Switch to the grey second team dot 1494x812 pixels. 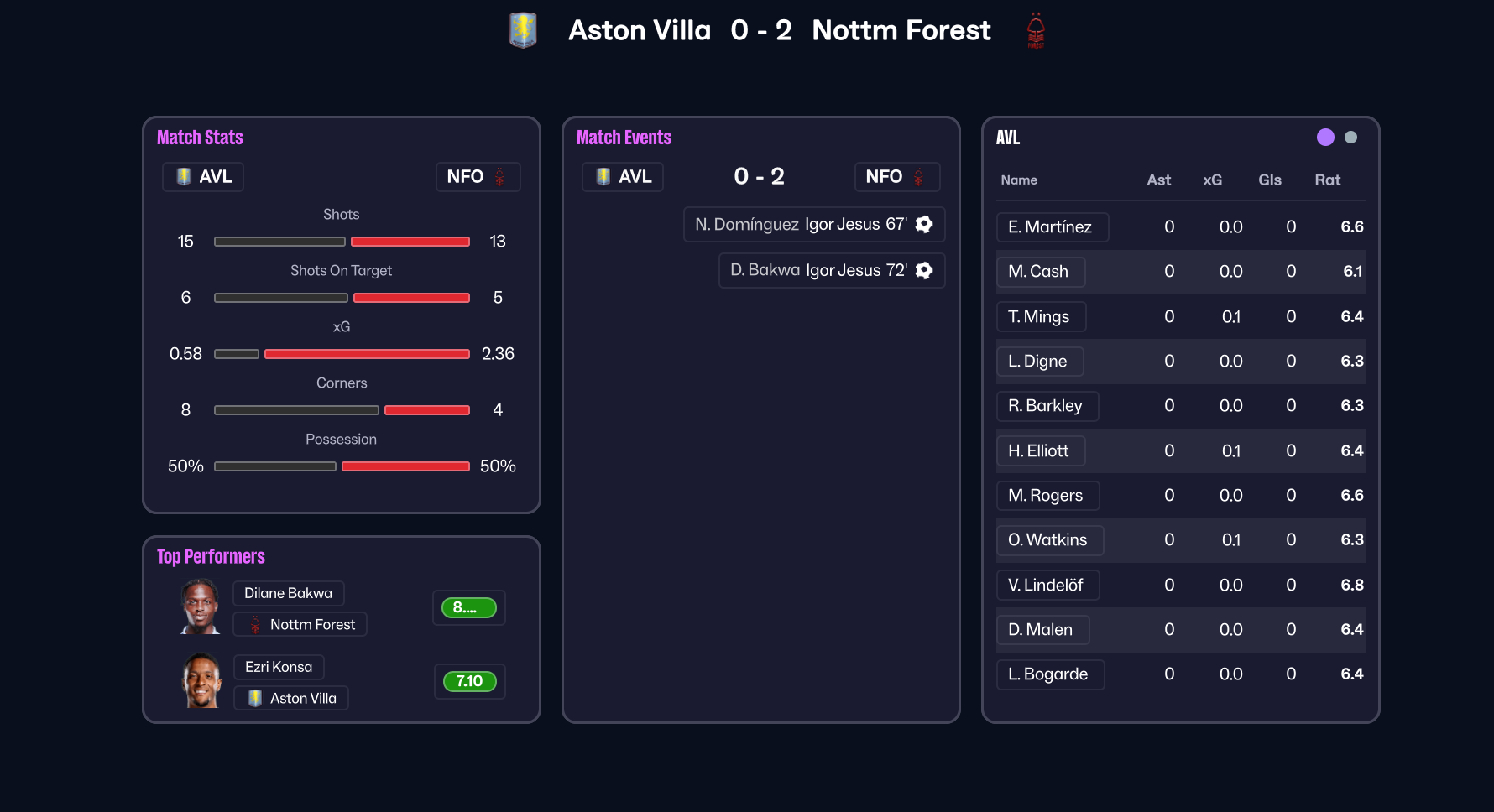click(x=1350, y=138)
